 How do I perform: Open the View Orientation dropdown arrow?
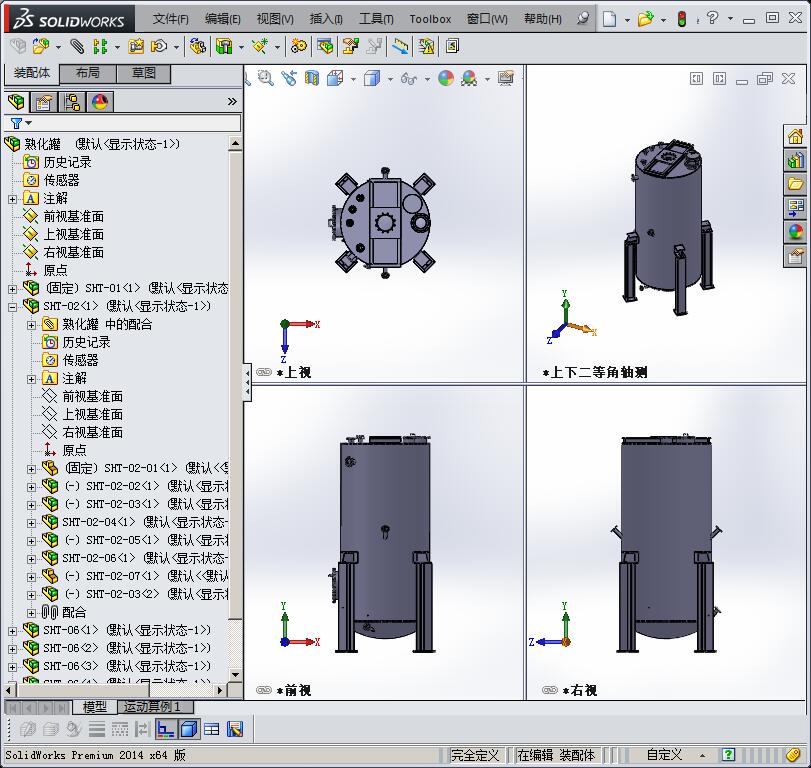tap(353, 79)
